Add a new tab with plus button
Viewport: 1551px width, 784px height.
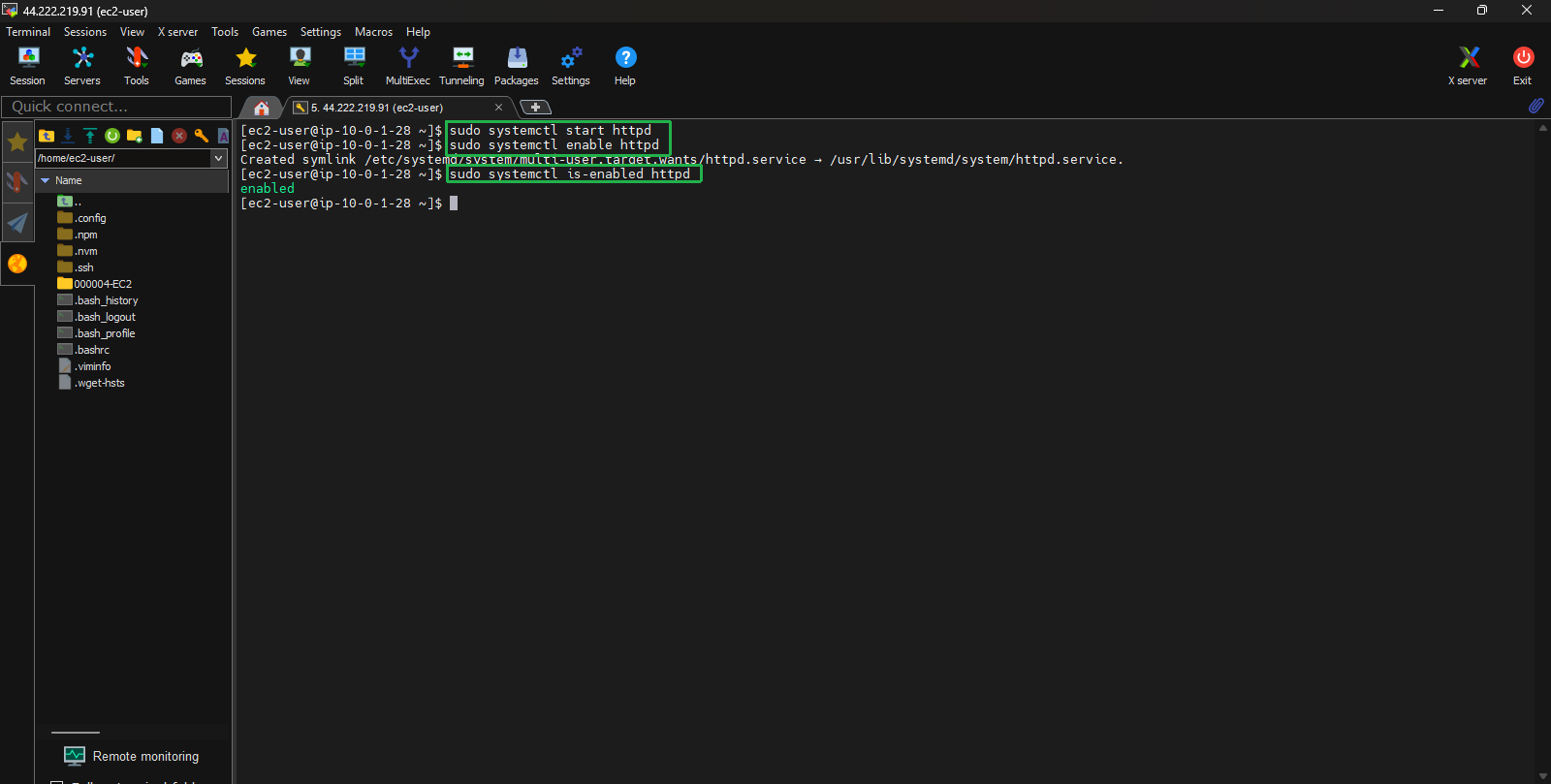[535, 108]
